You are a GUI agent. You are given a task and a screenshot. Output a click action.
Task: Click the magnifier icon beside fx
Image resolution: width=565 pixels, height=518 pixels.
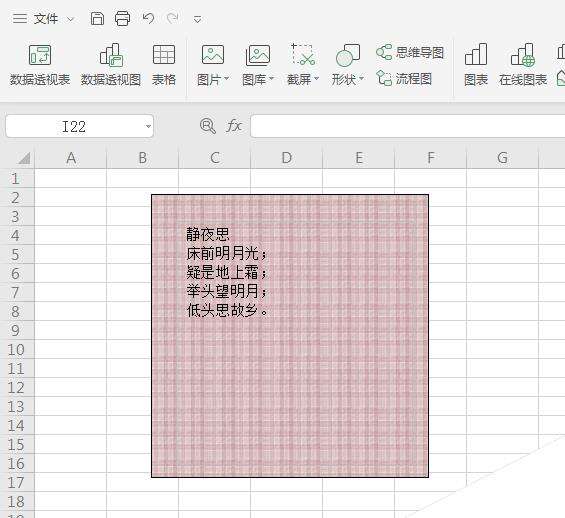(x=208, y=126)
